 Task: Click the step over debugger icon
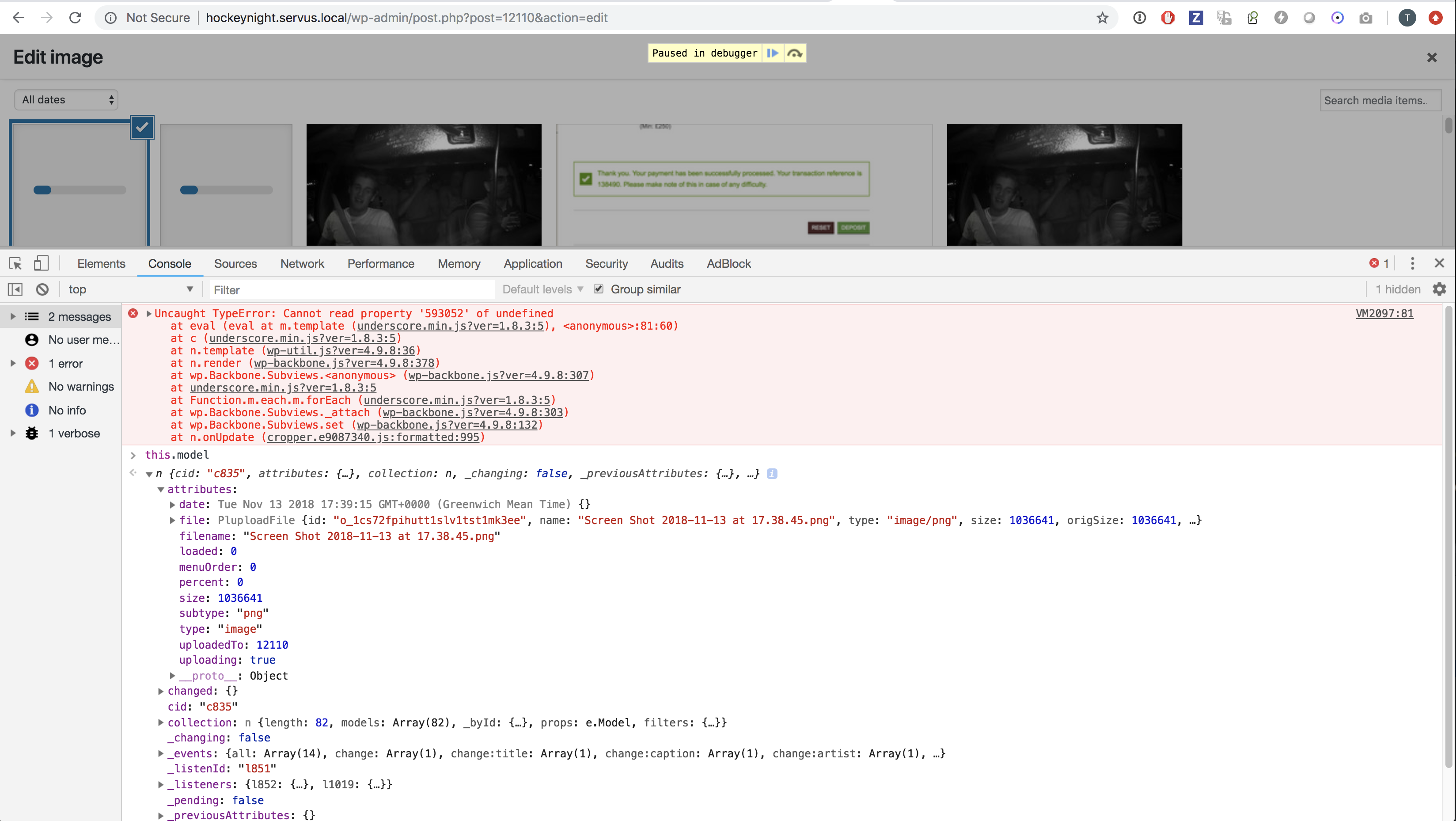tap(795, 53)
